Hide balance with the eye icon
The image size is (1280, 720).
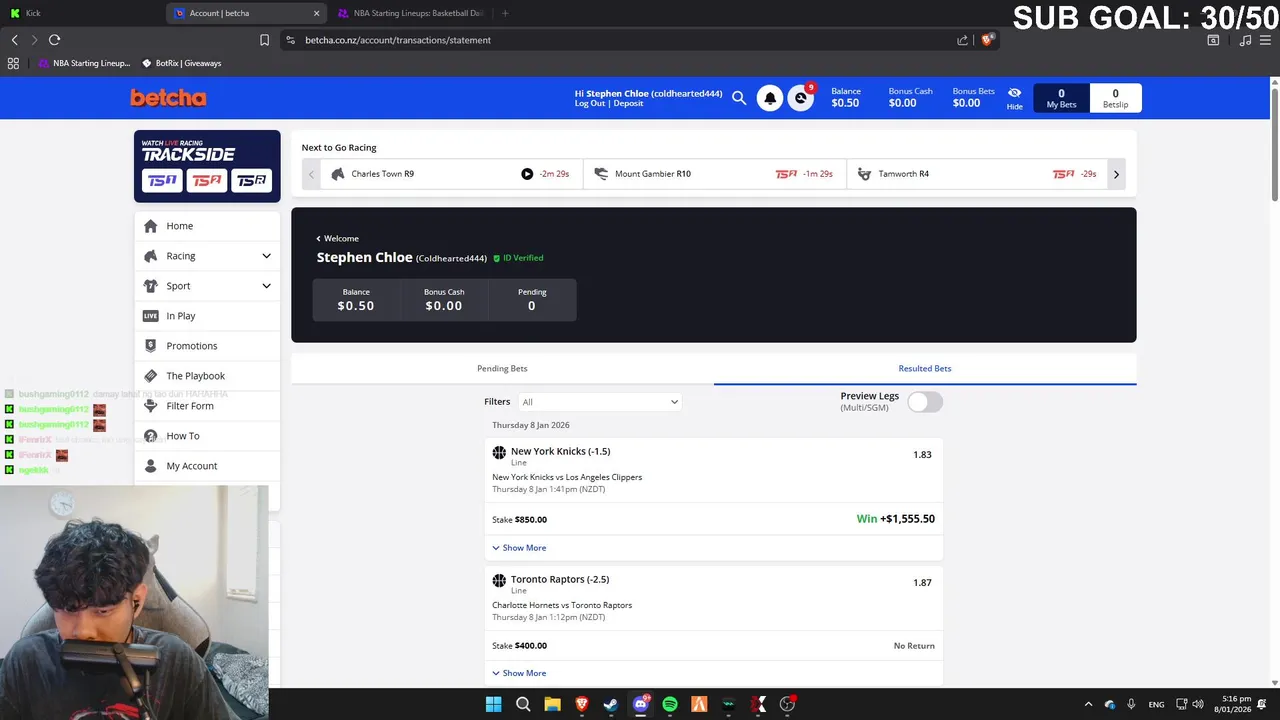pos(1014,98)
